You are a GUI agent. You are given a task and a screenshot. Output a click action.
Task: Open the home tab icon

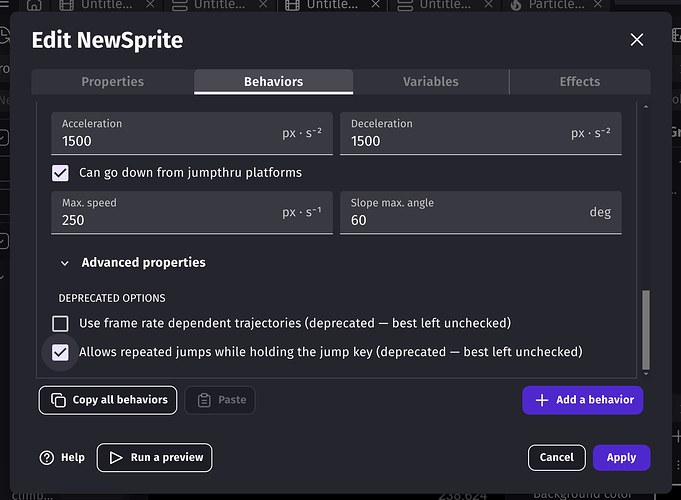click(34, 5)
